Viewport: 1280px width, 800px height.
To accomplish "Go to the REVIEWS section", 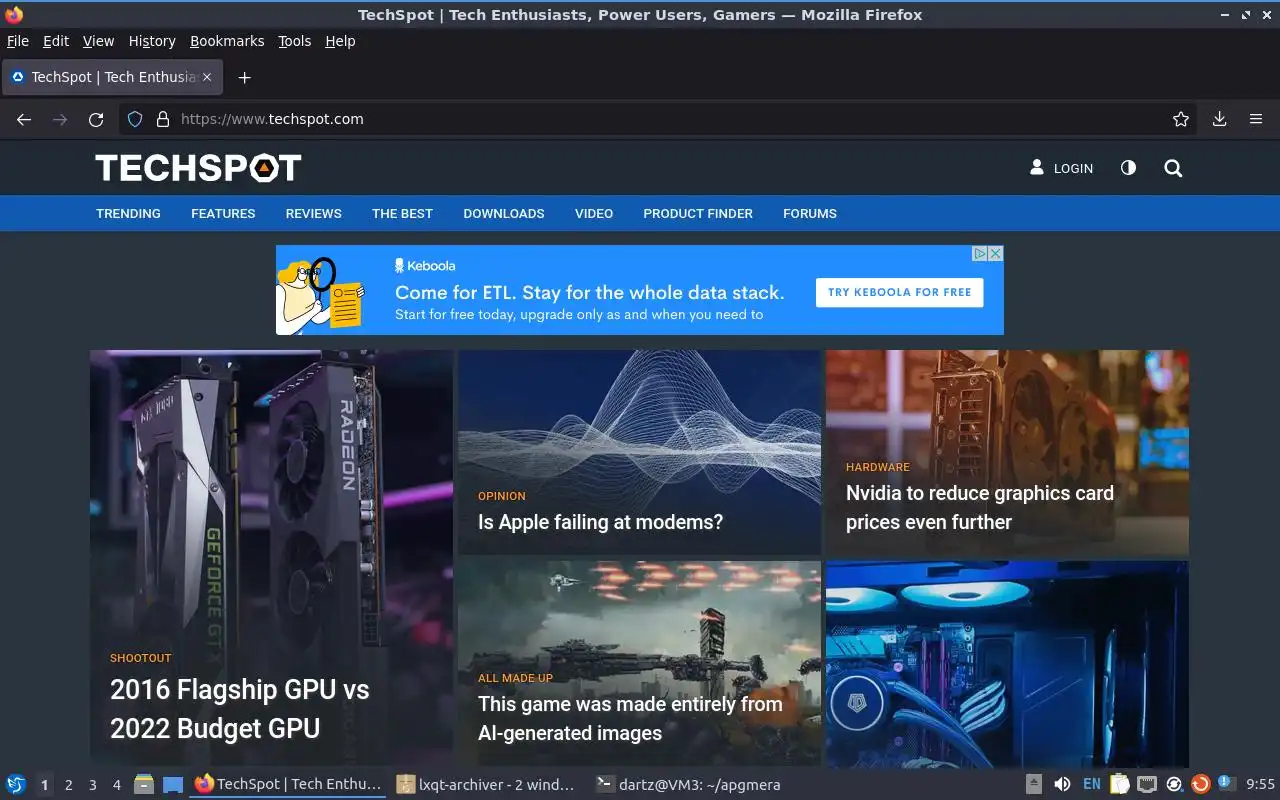I will tap(314, 213).
